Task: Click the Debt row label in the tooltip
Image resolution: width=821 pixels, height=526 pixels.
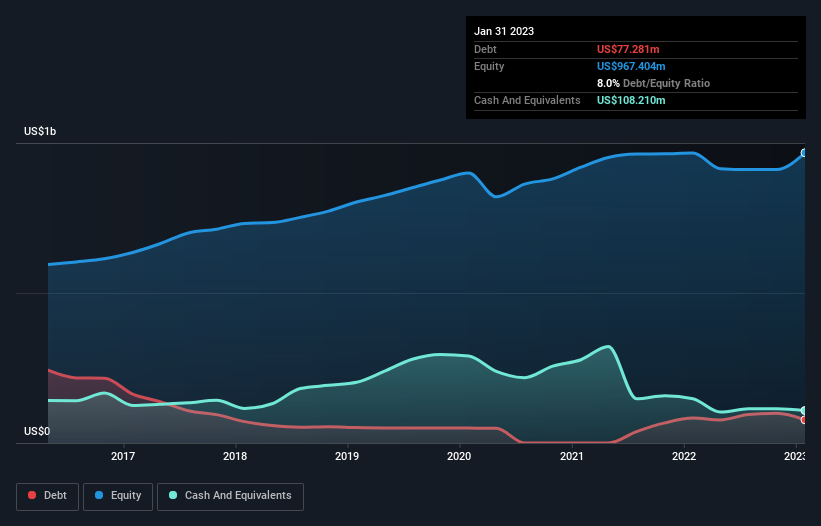Action: (x=485, y=49)
